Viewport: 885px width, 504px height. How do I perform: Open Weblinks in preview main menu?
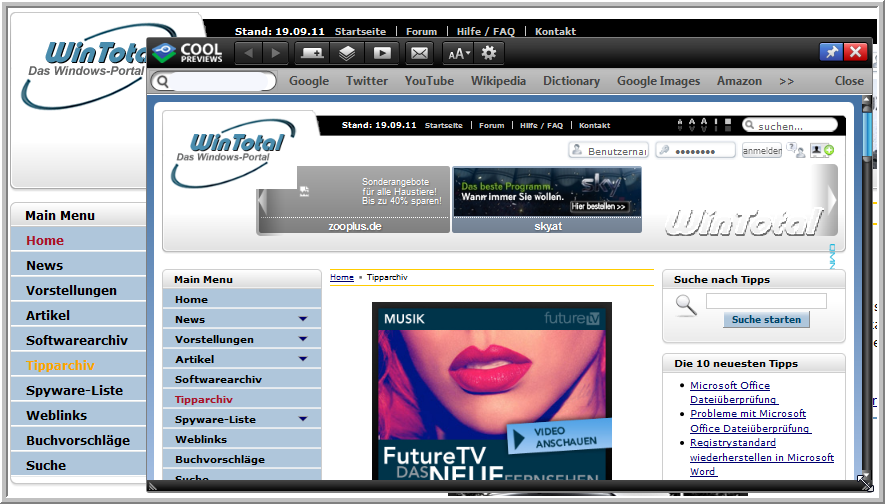pyautogui.click(x=242, y=439)
